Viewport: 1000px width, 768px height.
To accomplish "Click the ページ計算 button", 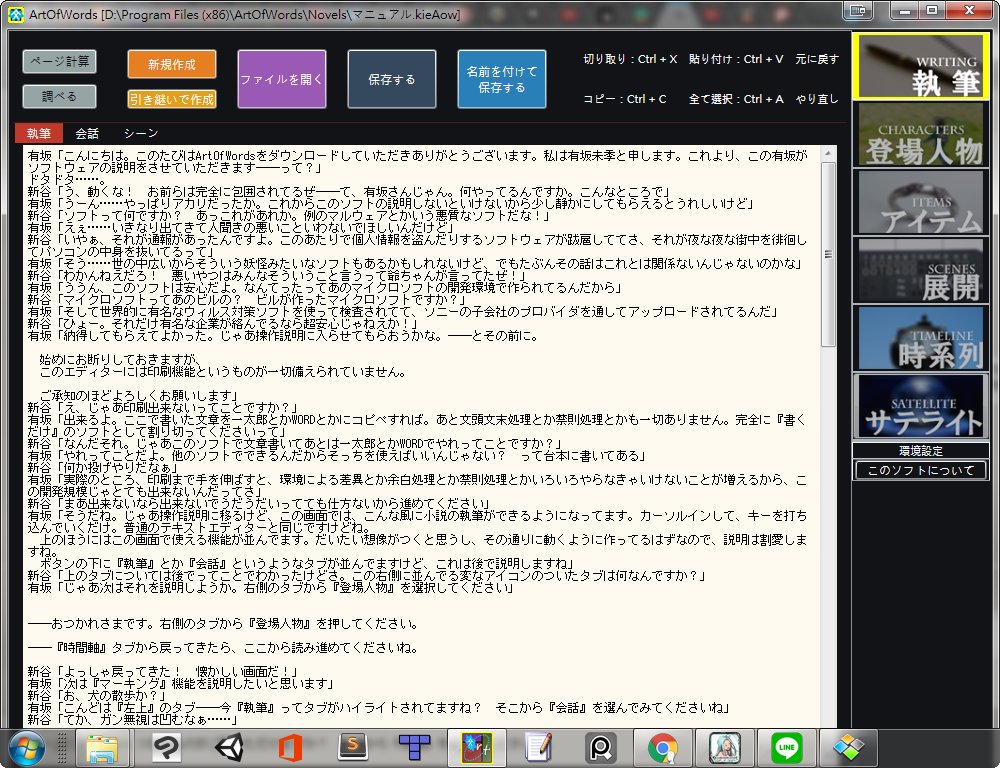I will [x=59, y=62].
